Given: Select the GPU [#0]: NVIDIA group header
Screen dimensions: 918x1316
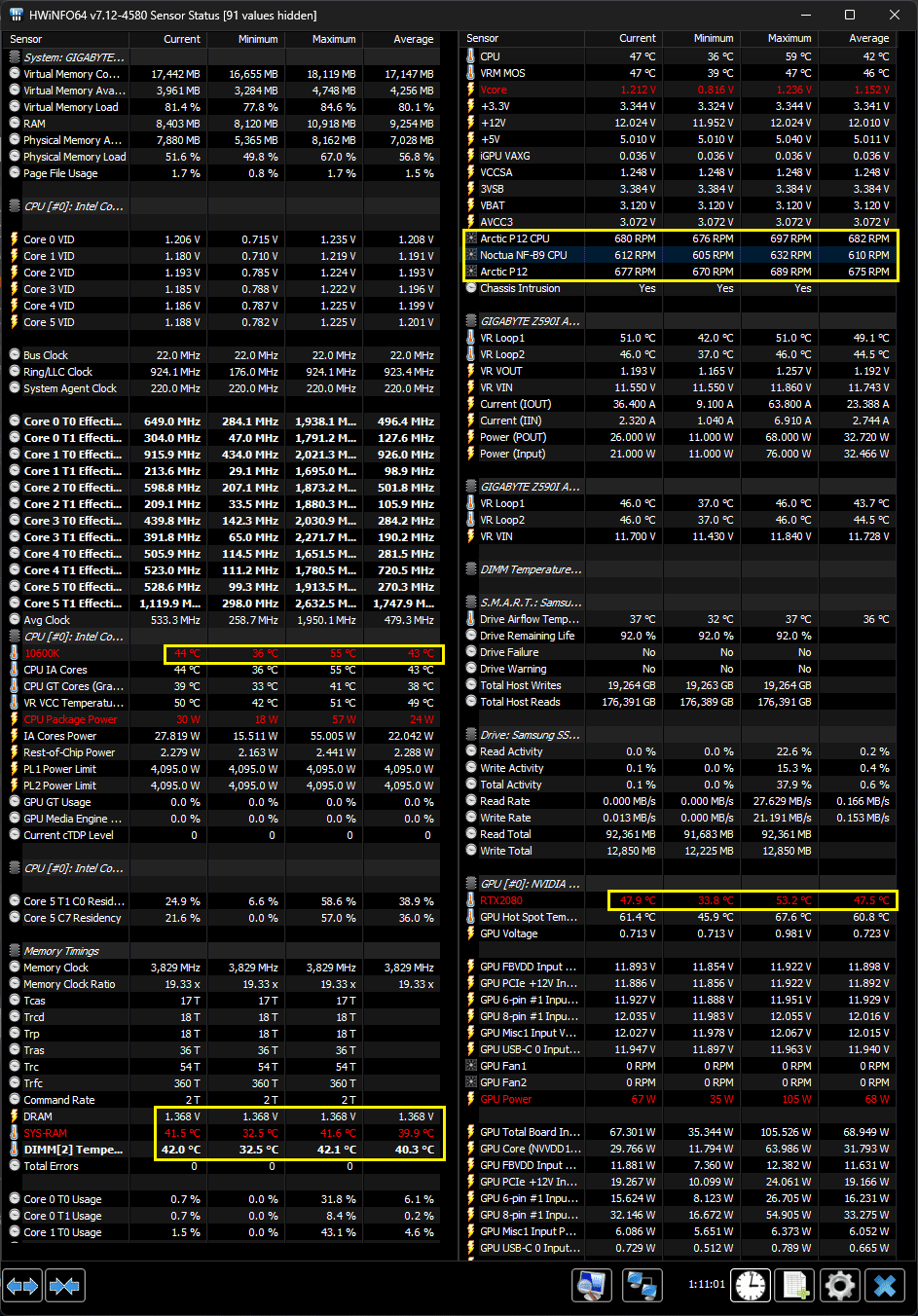Looking at the screenshot, I should pyautogui.click(x=679, y=884).
